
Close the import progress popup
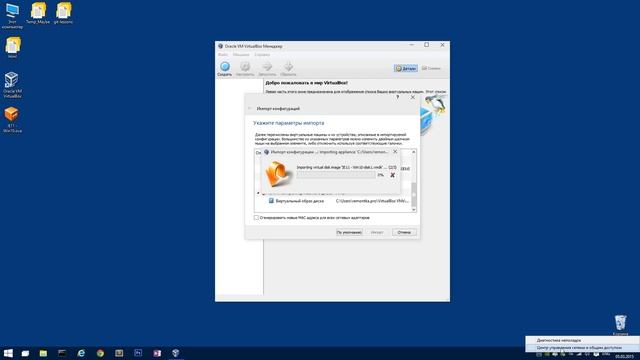[x=395, y=151]
